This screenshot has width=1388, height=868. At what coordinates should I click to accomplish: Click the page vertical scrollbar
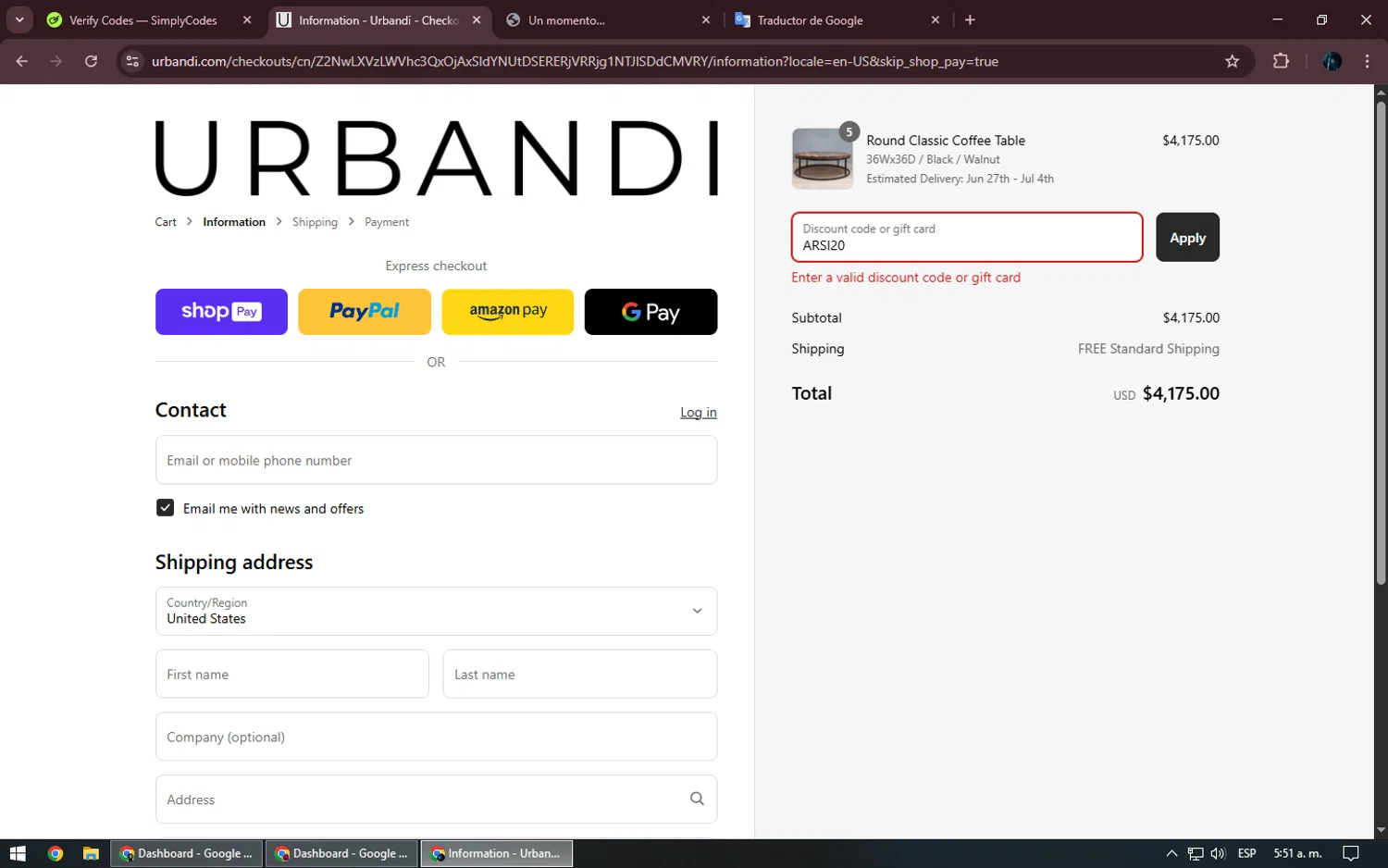point(1381,342)
